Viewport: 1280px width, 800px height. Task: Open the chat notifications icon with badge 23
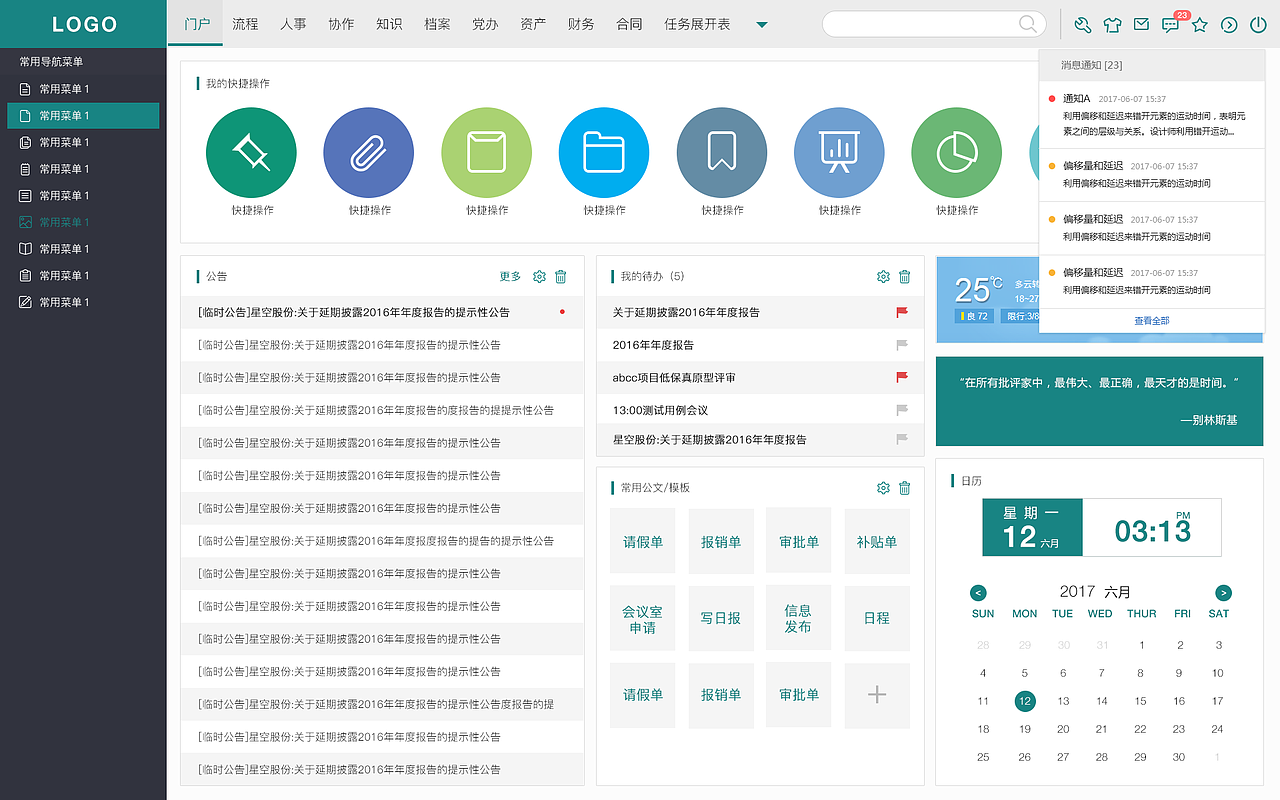[x=1171, y=25]
